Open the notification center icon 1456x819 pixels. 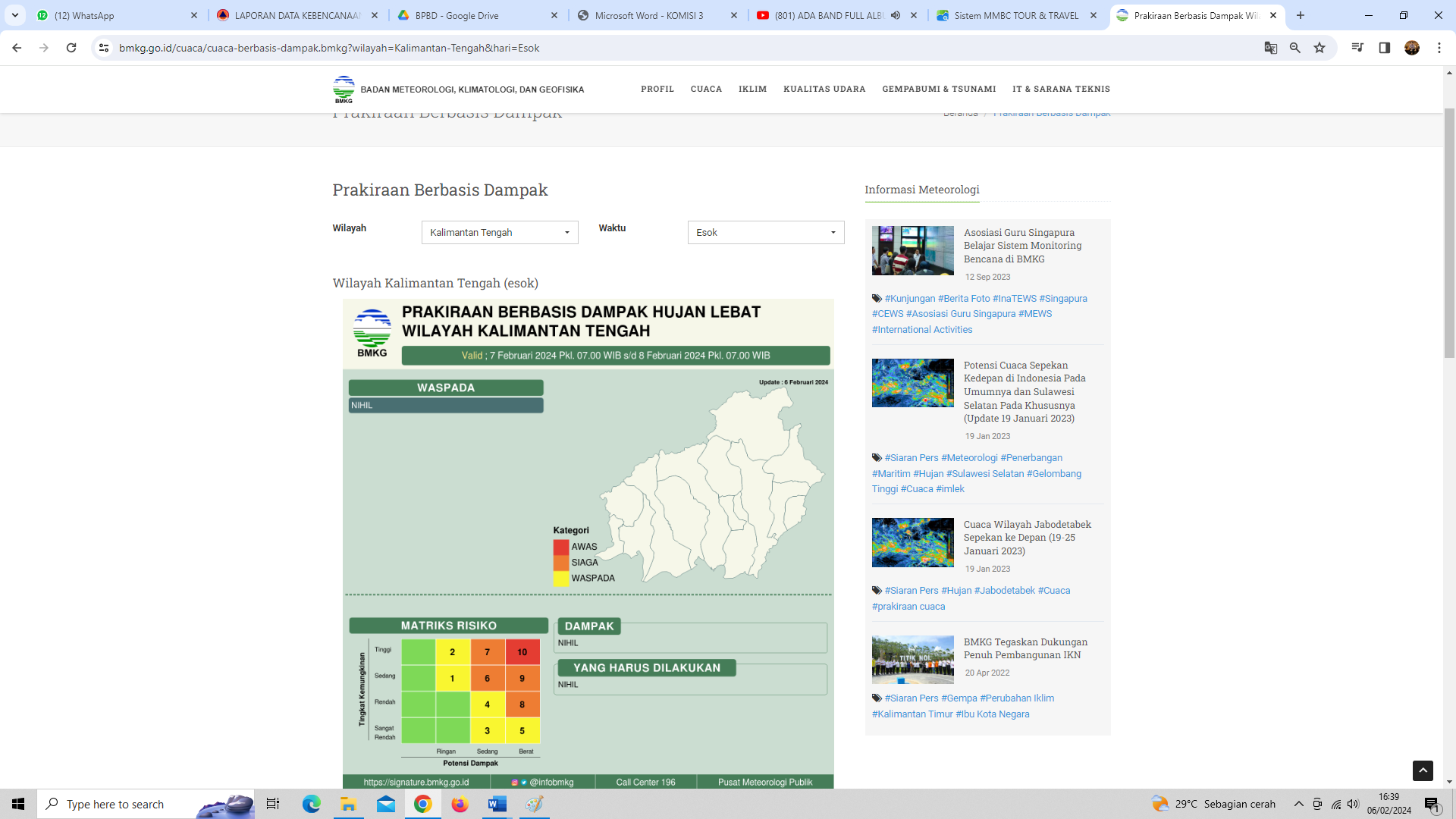[x=1432, y=804]
